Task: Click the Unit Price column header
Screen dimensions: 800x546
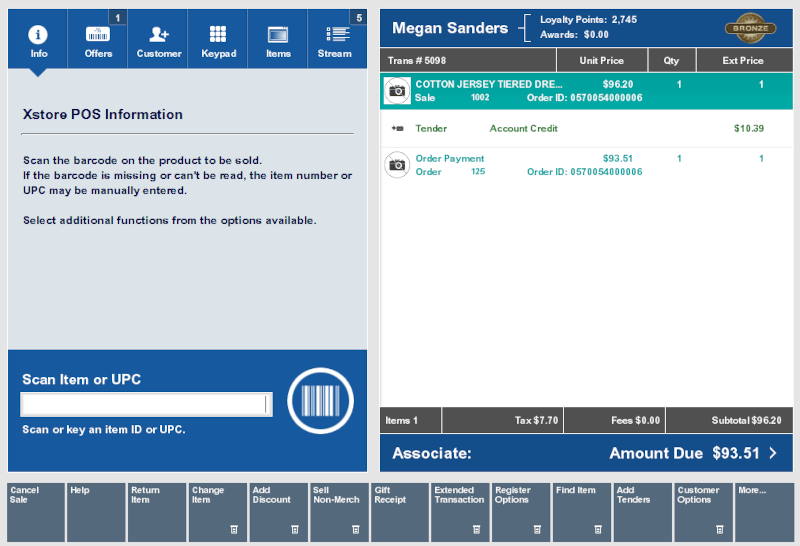Action: pyautogui.click(x=602, y=60)
